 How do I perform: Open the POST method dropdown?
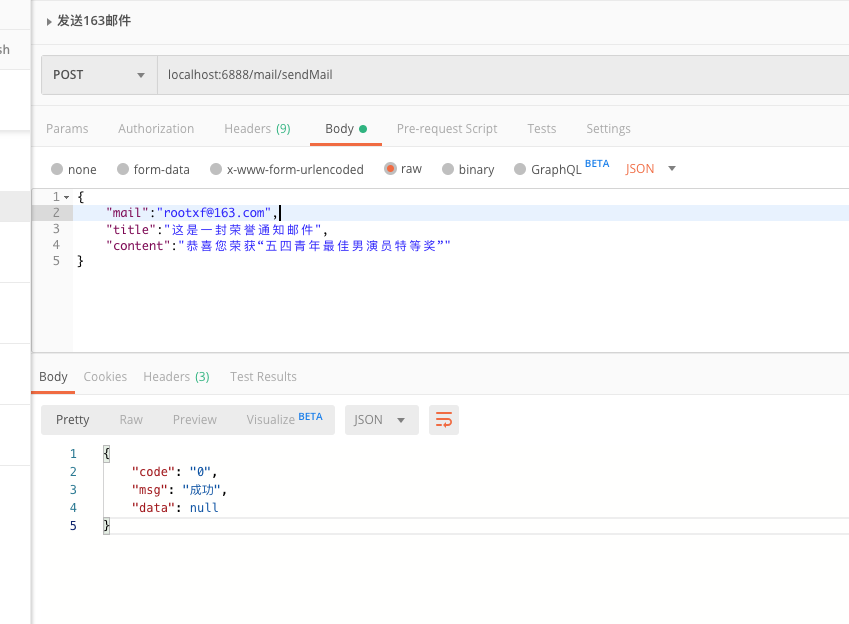pyautogui.click(x=100, y=75)
